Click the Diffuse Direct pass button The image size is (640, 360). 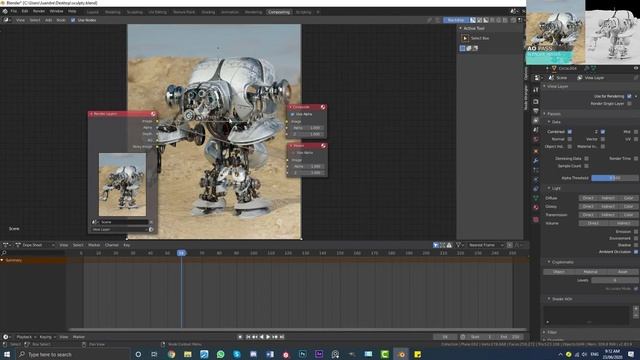[588, 198]
